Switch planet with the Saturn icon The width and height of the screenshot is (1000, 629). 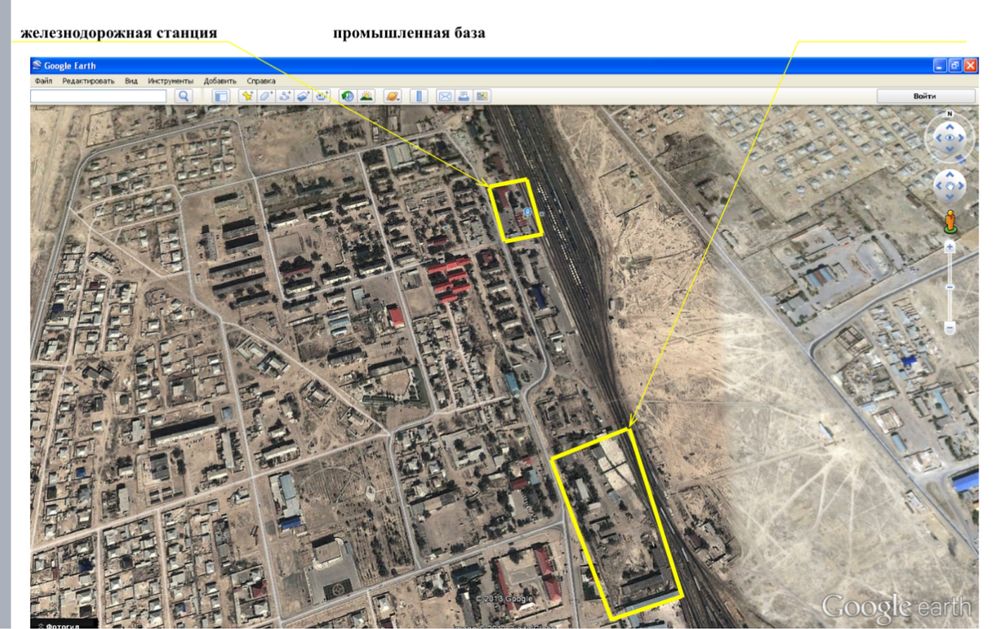pos(393,96)
